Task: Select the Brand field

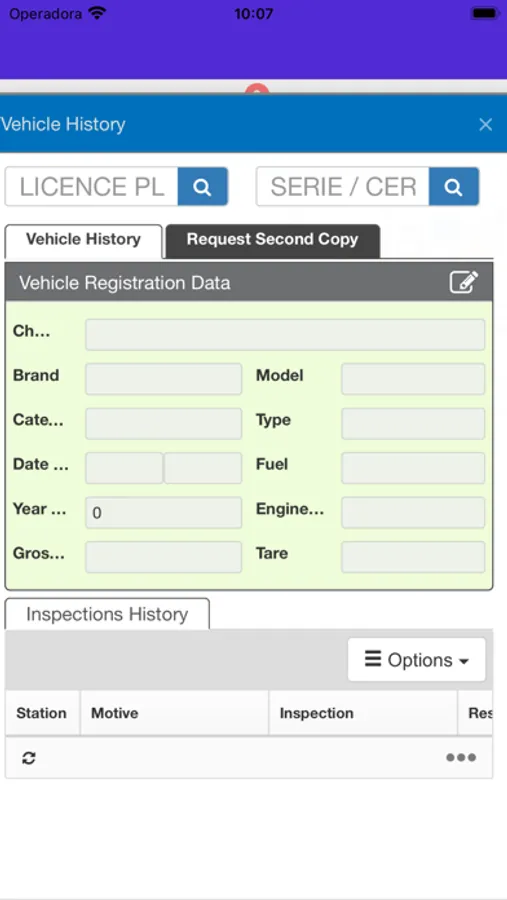Action: pyautogui.click(x=164, y=379)
